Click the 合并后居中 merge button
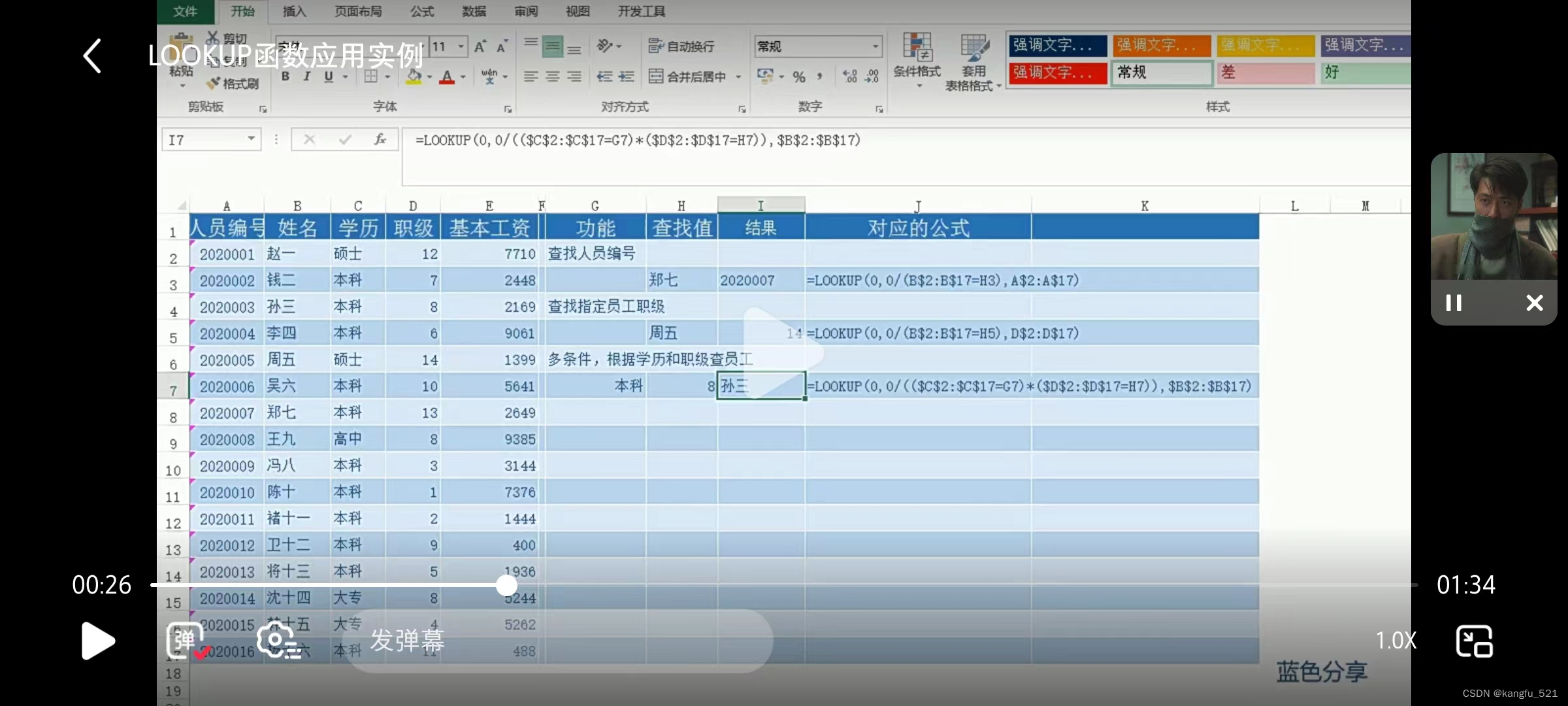Viewport: 1568px width, 706px height. click(x=687, y=76)
